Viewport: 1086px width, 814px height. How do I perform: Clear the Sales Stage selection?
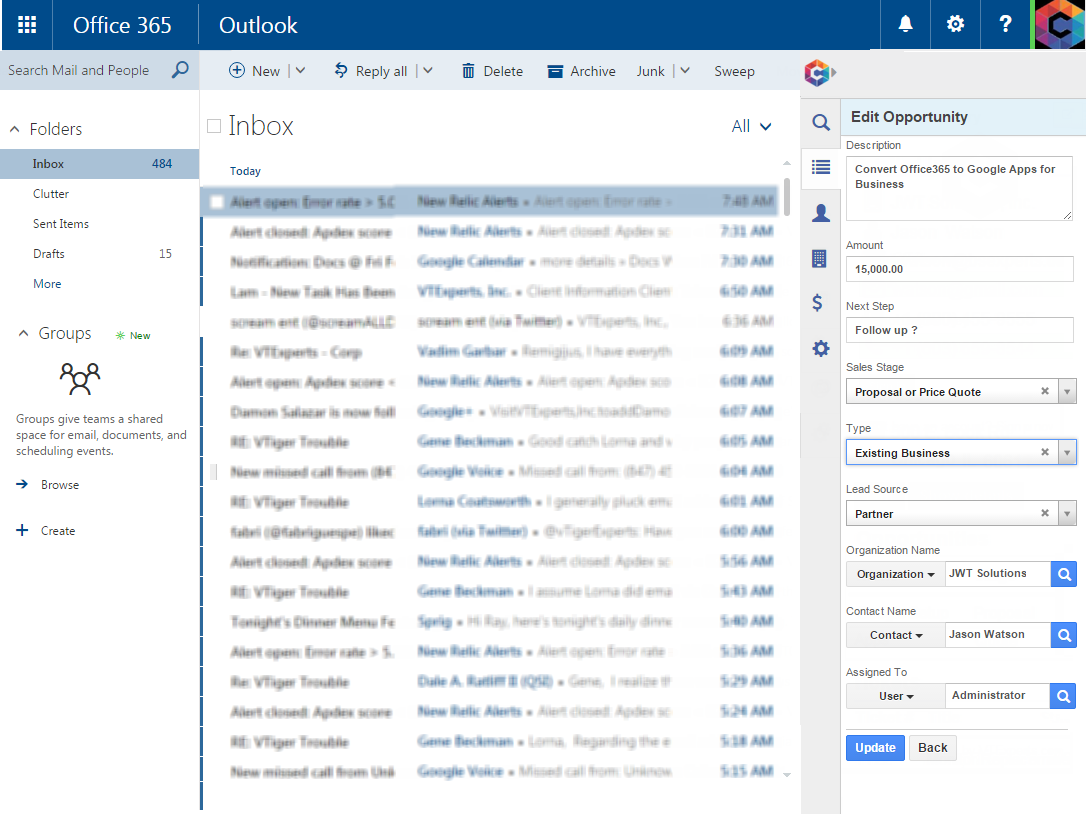click(1045, 391)
